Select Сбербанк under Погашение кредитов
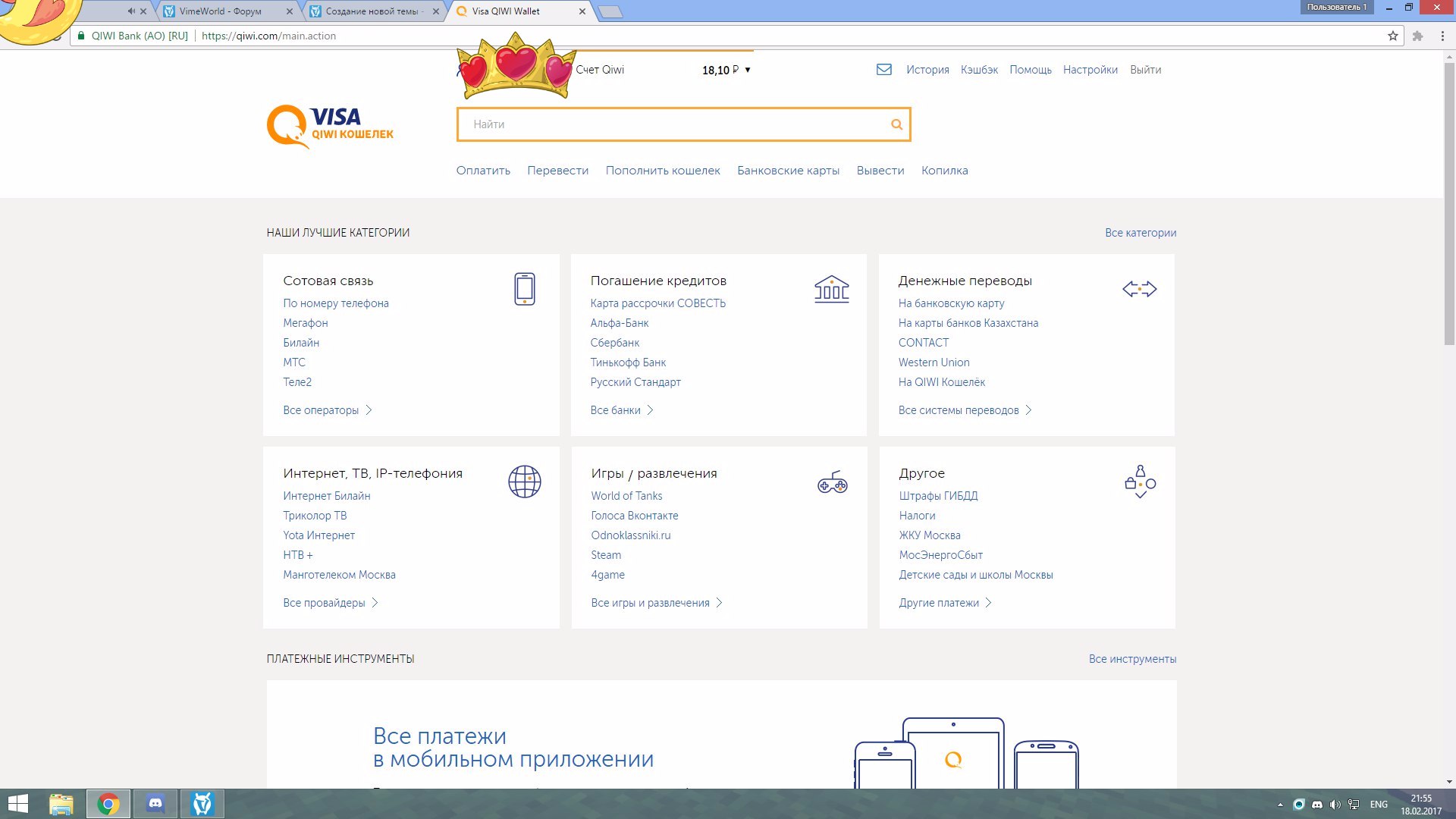This screenshot has height=819, width=1456. click(615, 343)
